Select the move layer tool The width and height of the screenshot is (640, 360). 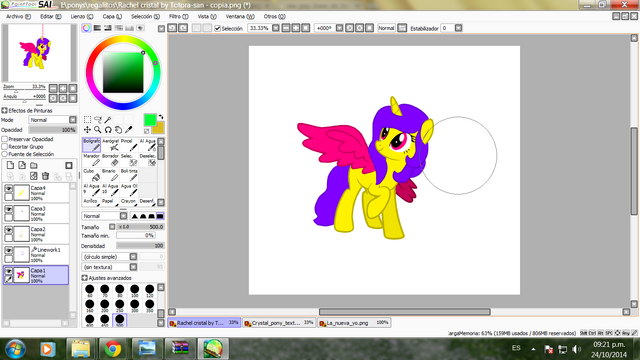(x=87, y=130)
